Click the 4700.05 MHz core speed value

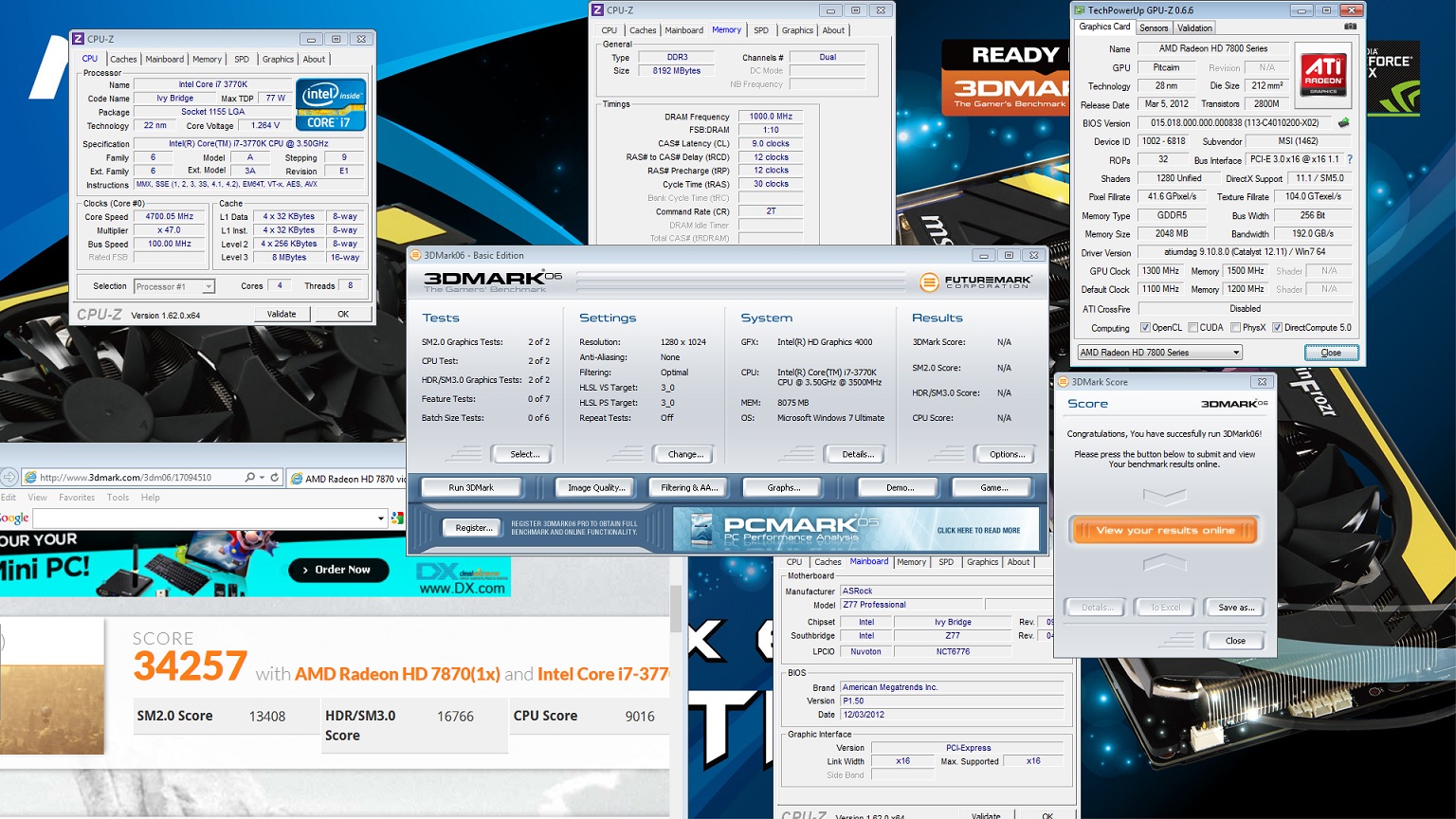[170, 217]
